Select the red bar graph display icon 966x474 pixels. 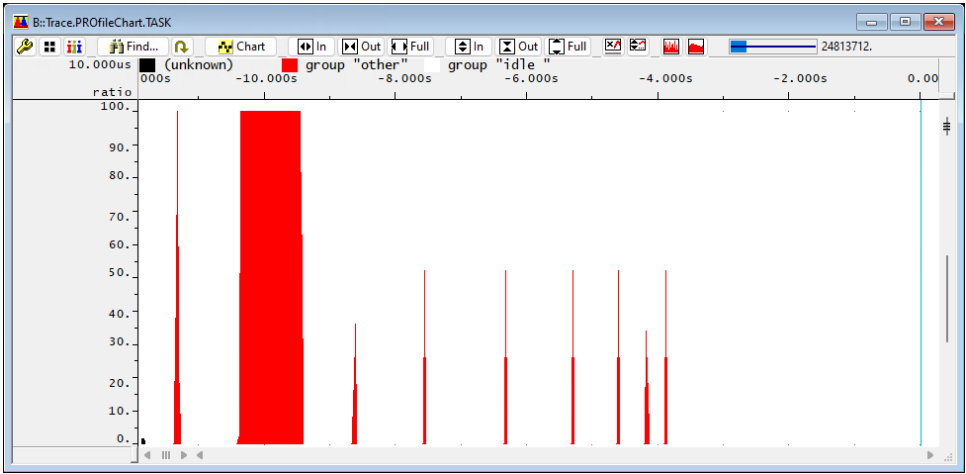[x=671, y=46]
